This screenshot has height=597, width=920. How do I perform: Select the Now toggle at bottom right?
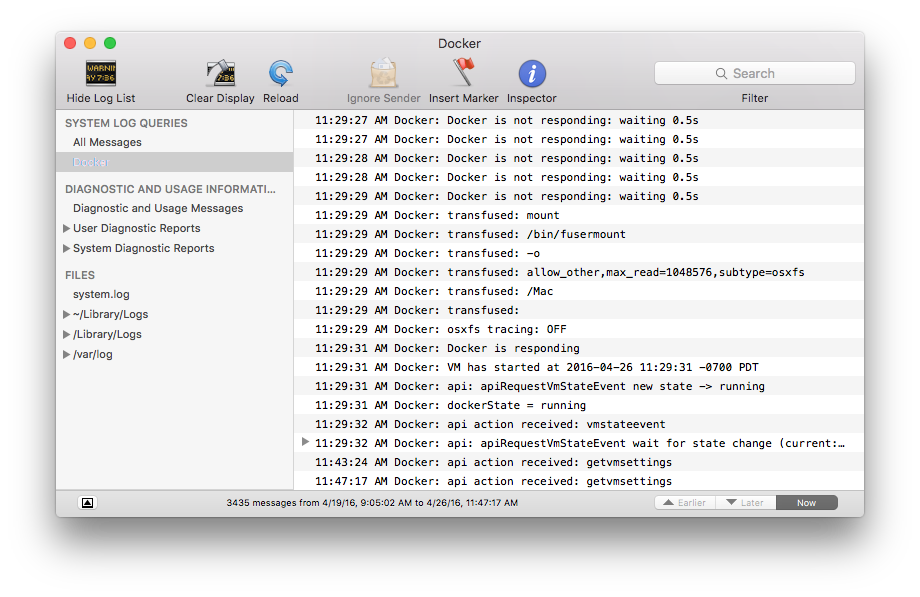click(806, 502)
